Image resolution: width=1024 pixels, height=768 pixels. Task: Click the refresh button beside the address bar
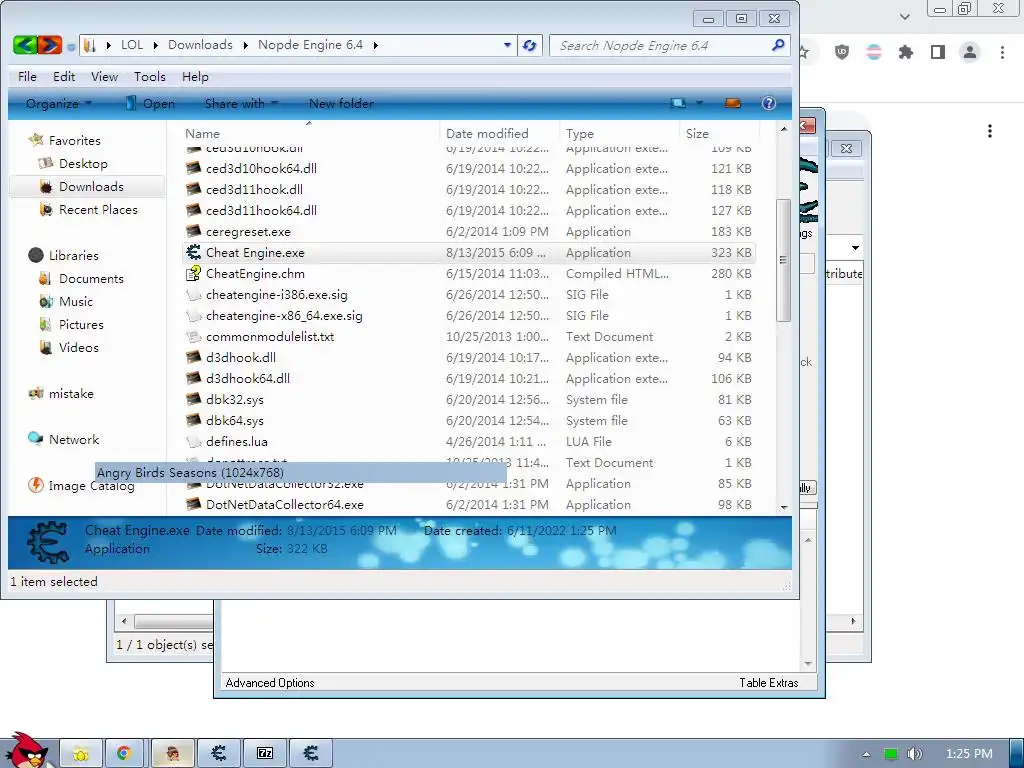click(530, 45)
